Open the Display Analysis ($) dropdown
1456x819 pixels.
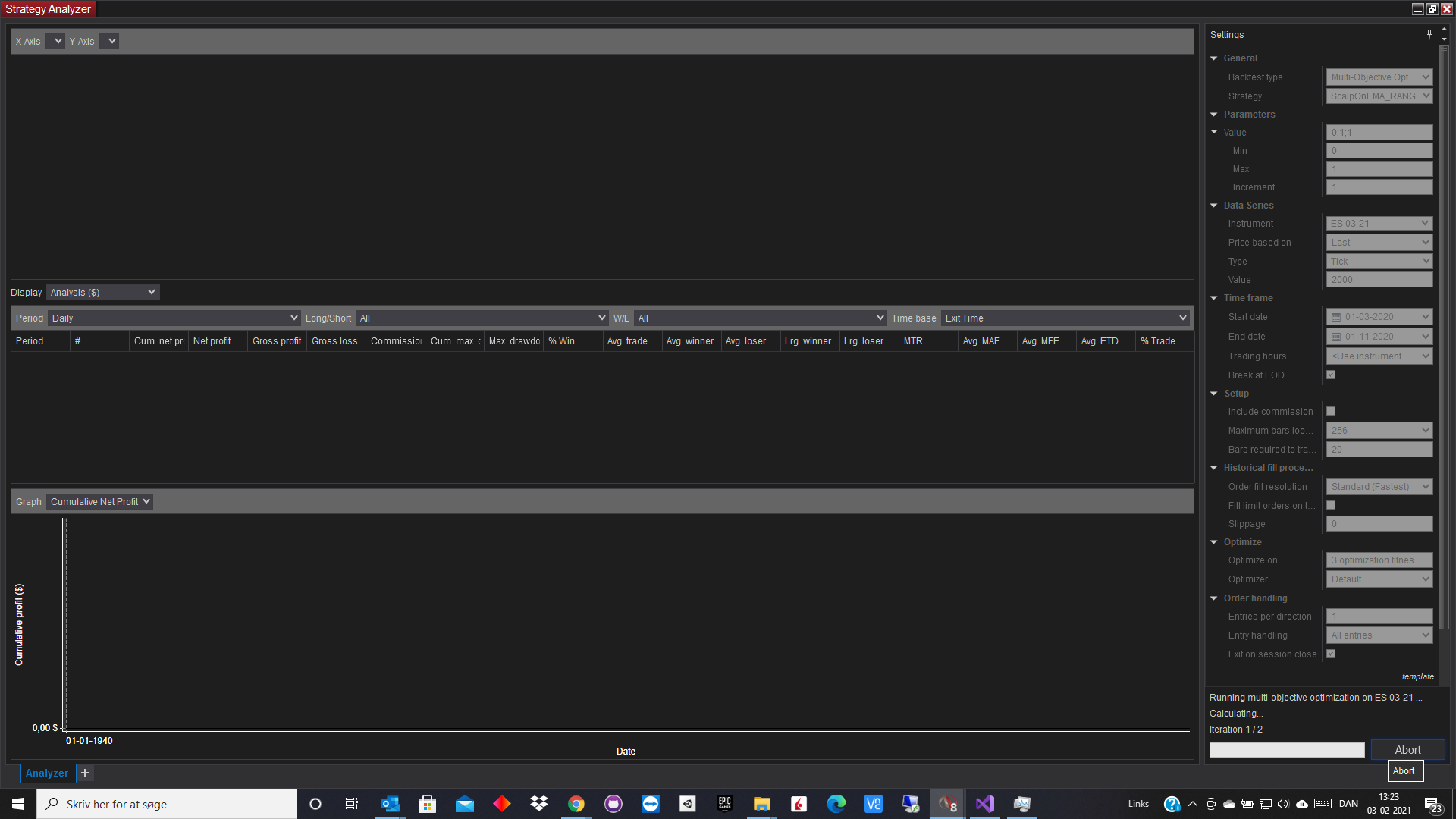click(x=102, y=293)
